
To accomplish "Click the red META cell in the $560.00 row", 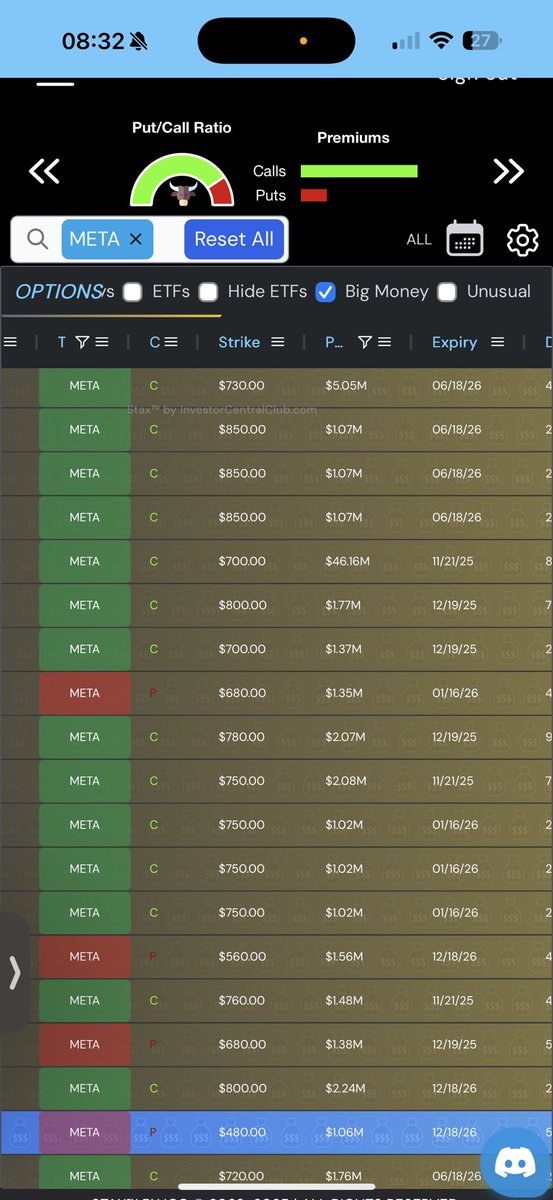I will (x=84, y=957).
